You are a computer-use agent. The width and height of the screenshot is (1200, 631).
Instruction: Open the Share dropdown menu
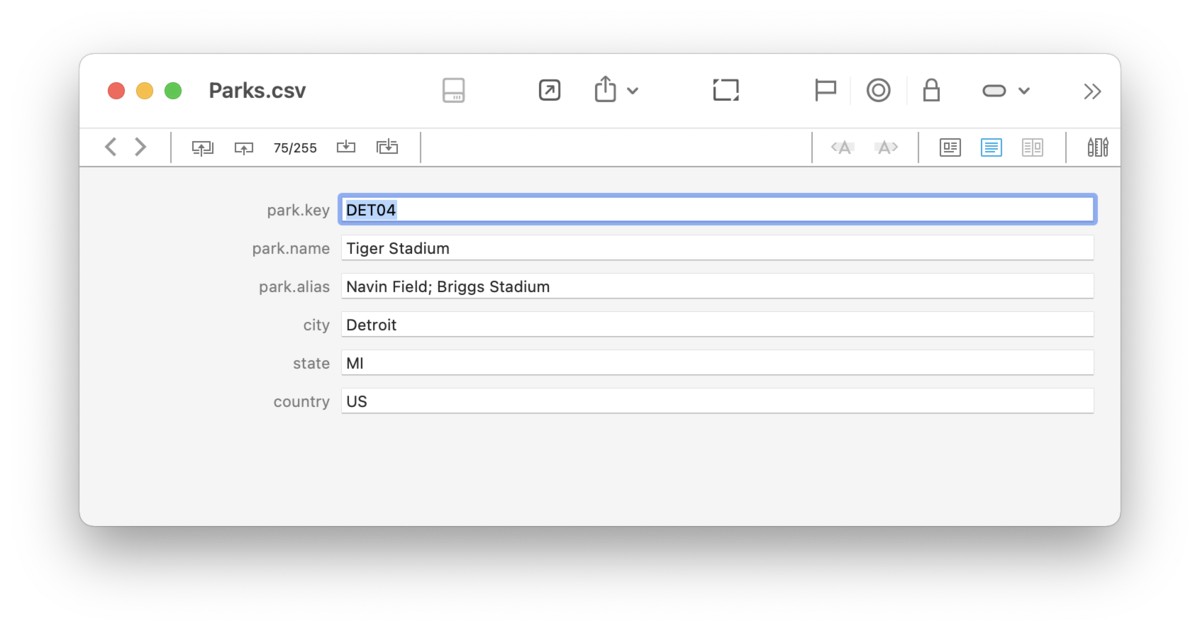pyautogui.click(x=615, y=91)
